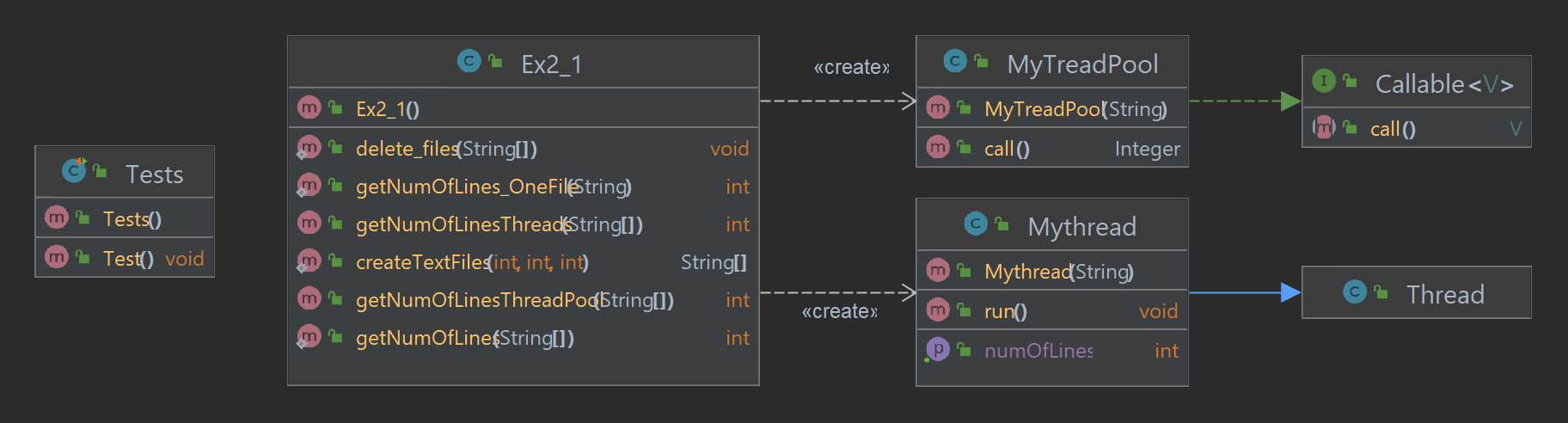Select the Tests() constructor name
Screen dimensions: 1568x423
[132, 219]
